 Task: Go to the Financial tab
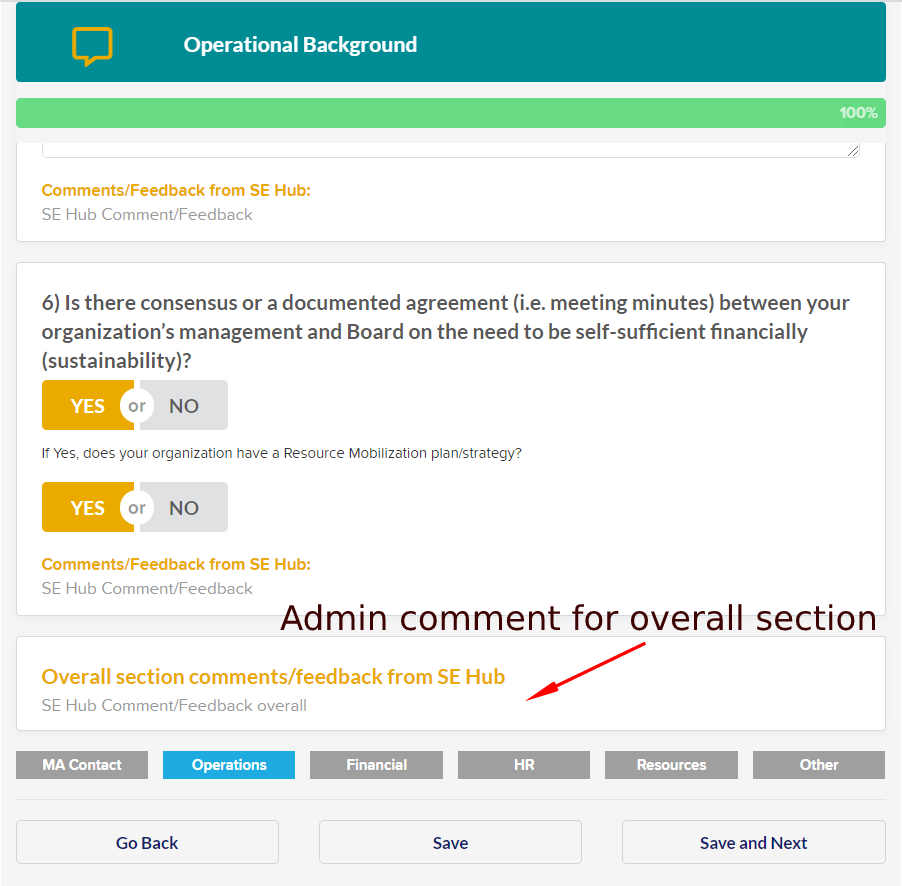click(x=376, y=765)
